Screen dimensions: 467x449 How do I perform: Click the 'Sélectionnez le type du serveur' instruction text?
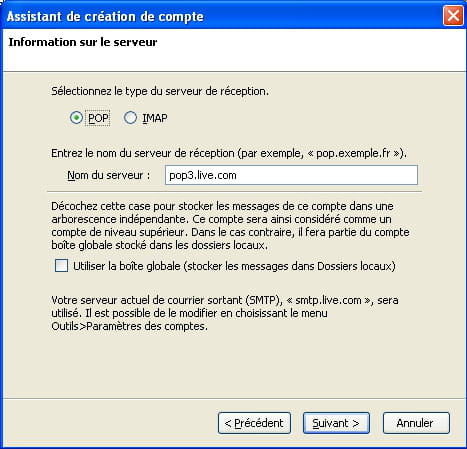pyautogui.click(x=160, y=91)
